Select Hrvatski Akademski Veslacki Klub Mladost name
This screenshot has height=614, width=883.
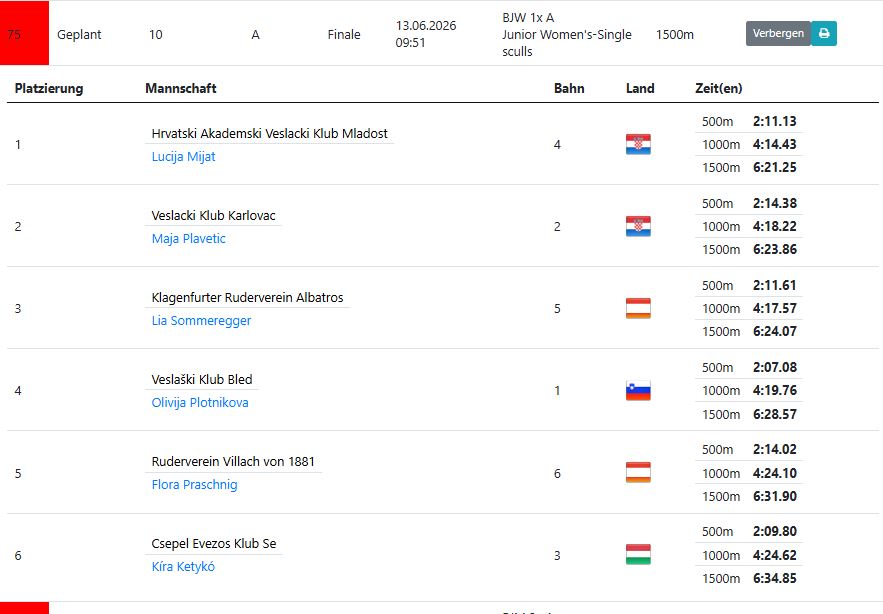pyautogui.click(x=269, y=134)
